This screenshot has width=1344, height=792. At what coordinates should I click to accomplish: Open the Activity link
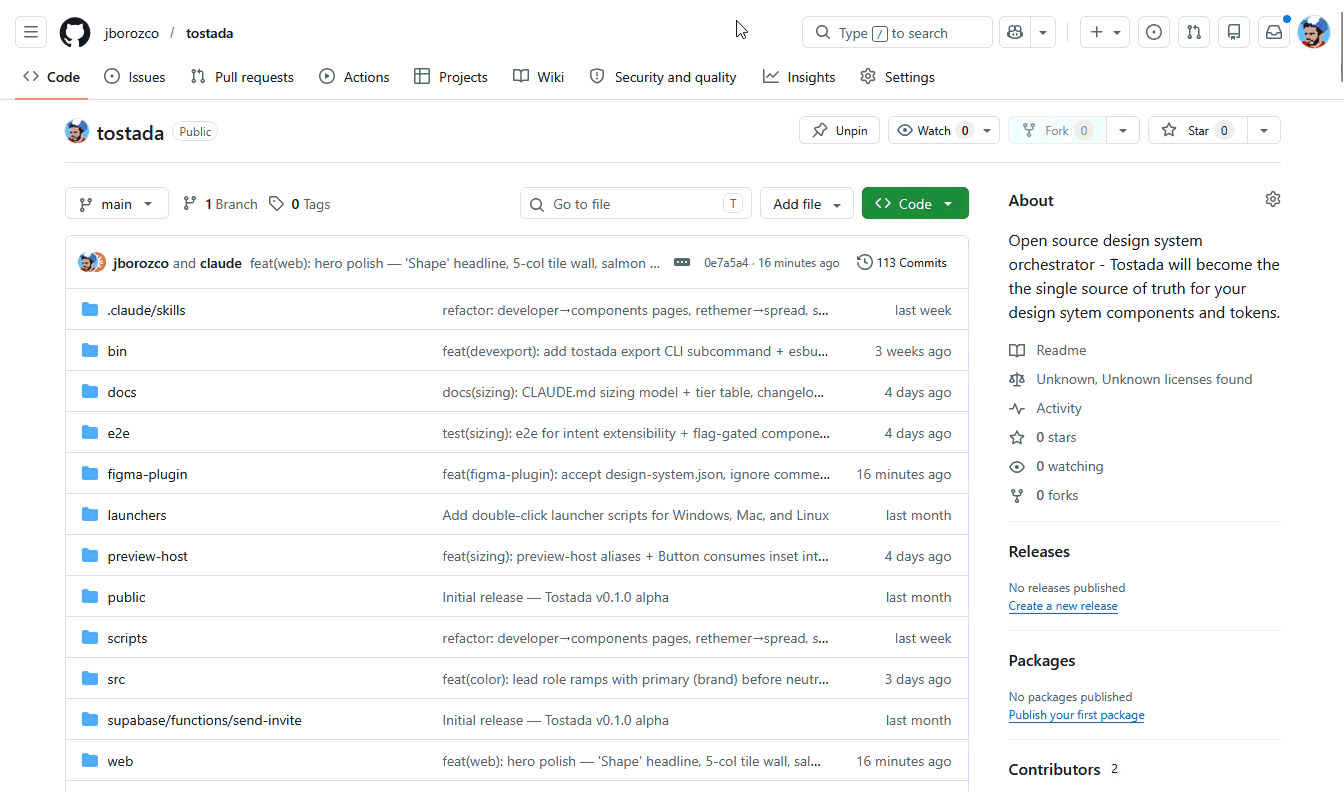[x=1046, y=408]
